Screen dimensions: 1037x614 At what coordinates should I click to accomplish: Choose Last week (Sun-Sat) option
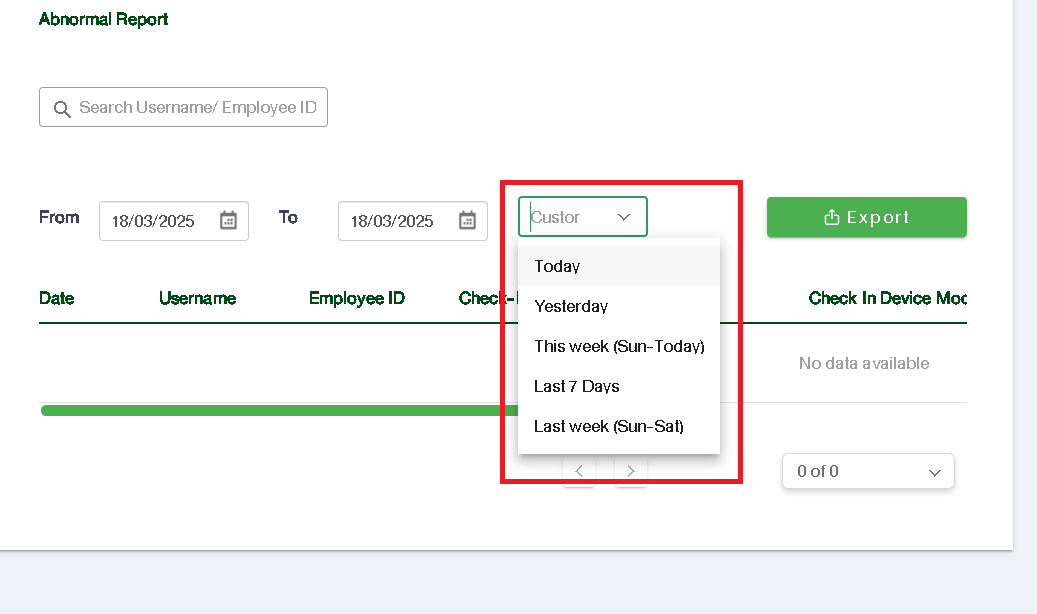click(608, 426)
